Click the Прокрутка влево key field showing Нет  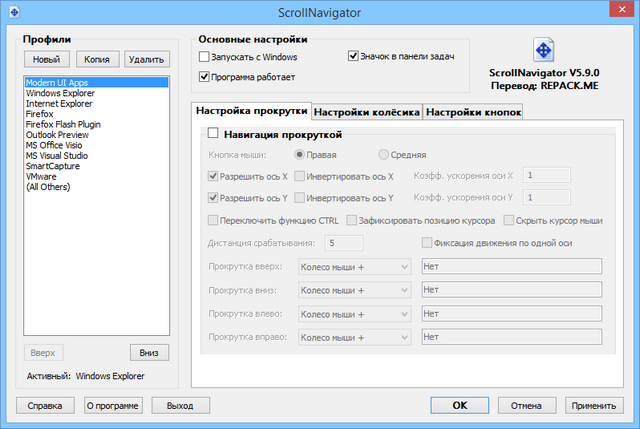click(511, 313)
